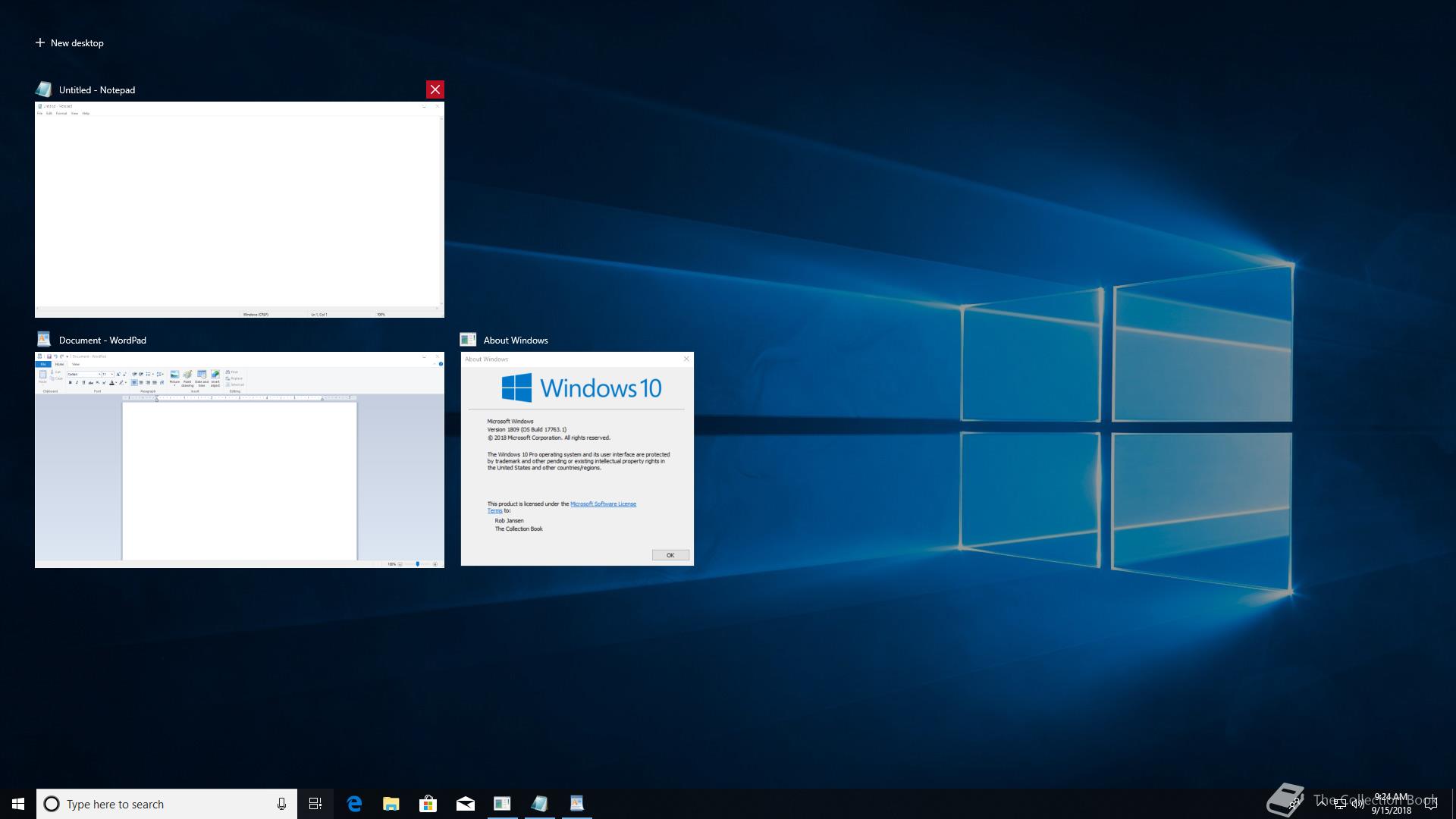Click the WordPad icon beside Document - WordPad title

coord(44,340)
